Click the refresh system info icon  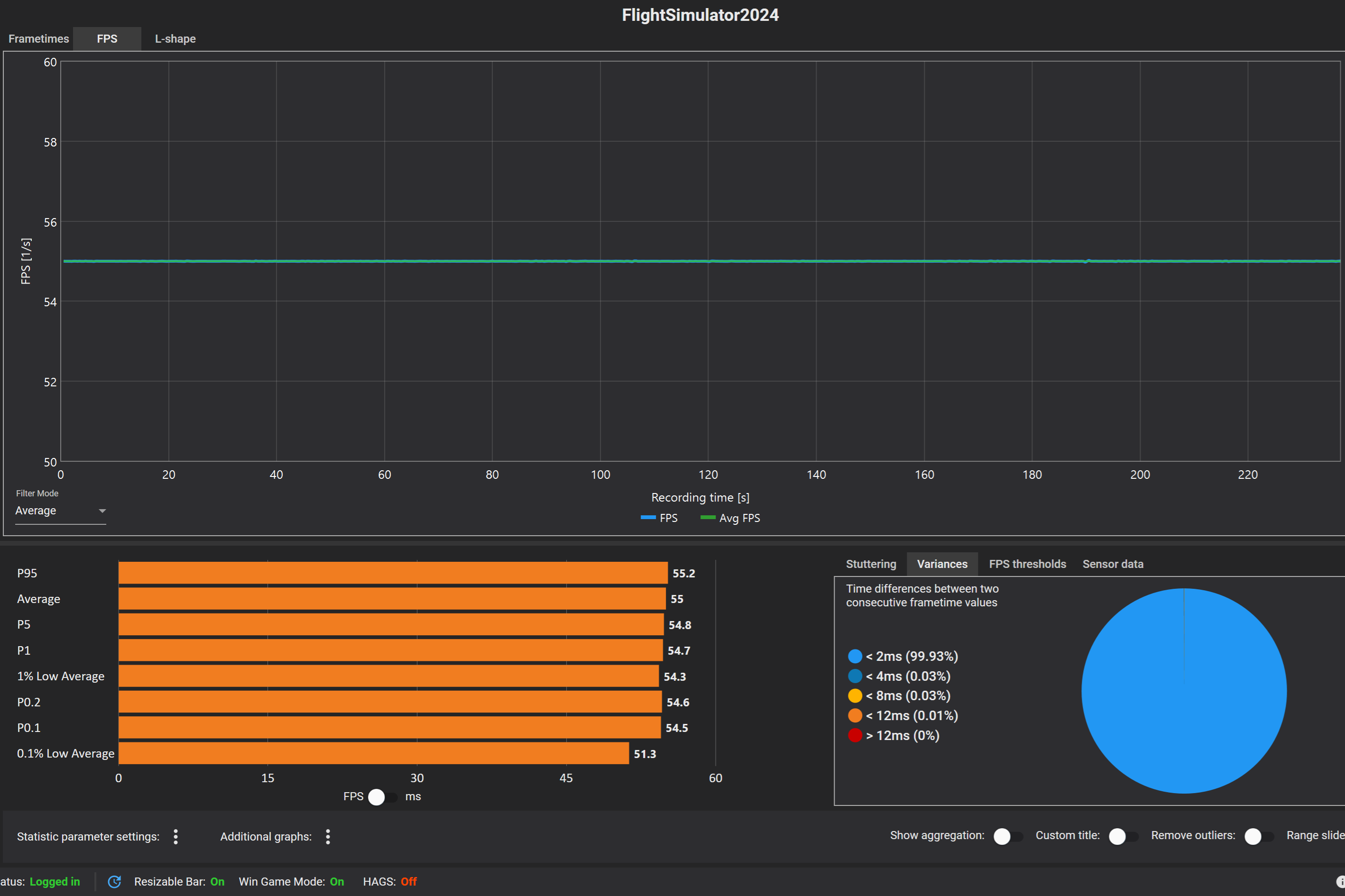tap(114, 882)
